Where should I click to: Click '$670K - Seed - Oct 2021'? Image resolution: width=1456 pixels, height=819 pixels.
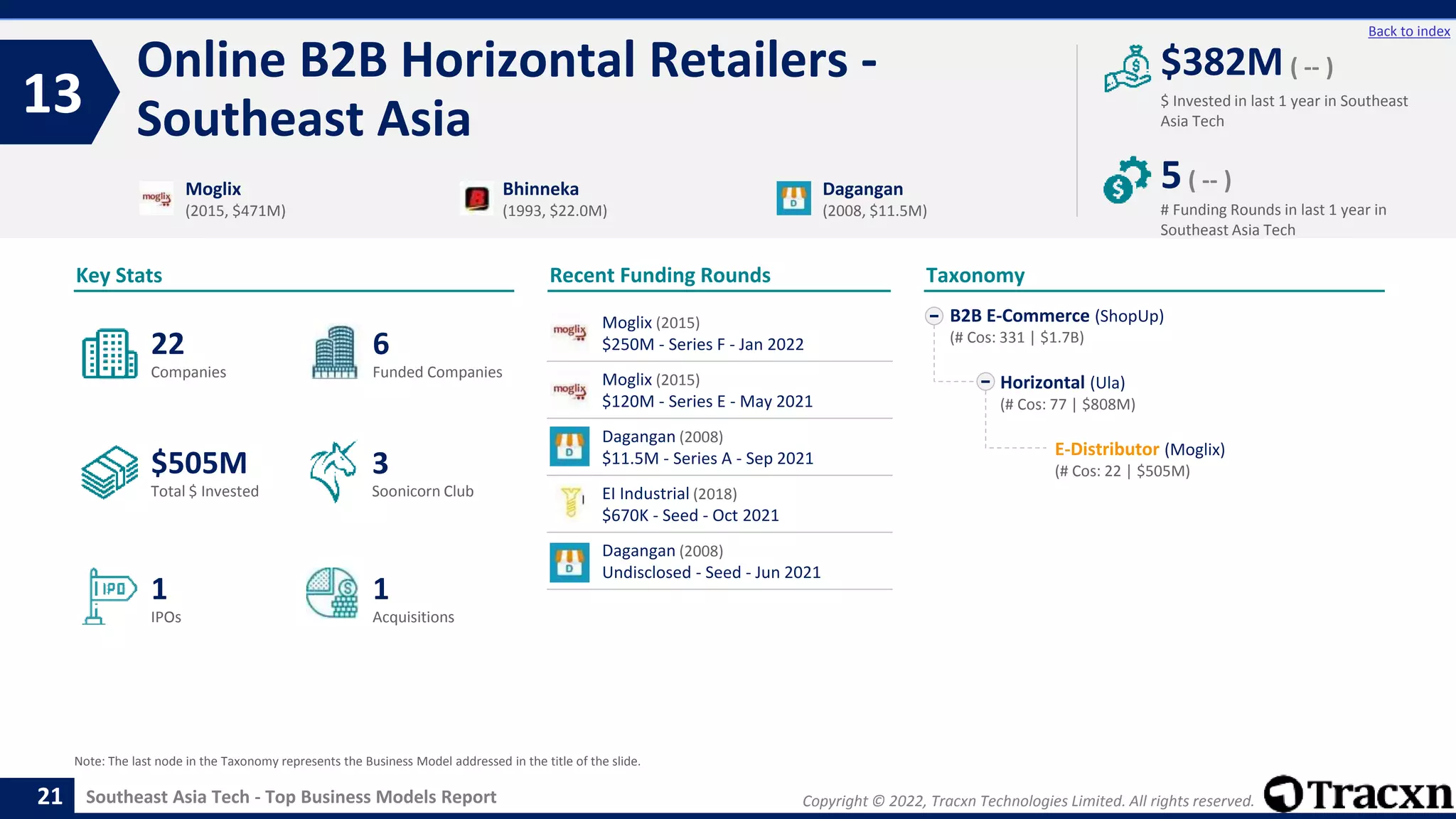(x=690, y=515)
